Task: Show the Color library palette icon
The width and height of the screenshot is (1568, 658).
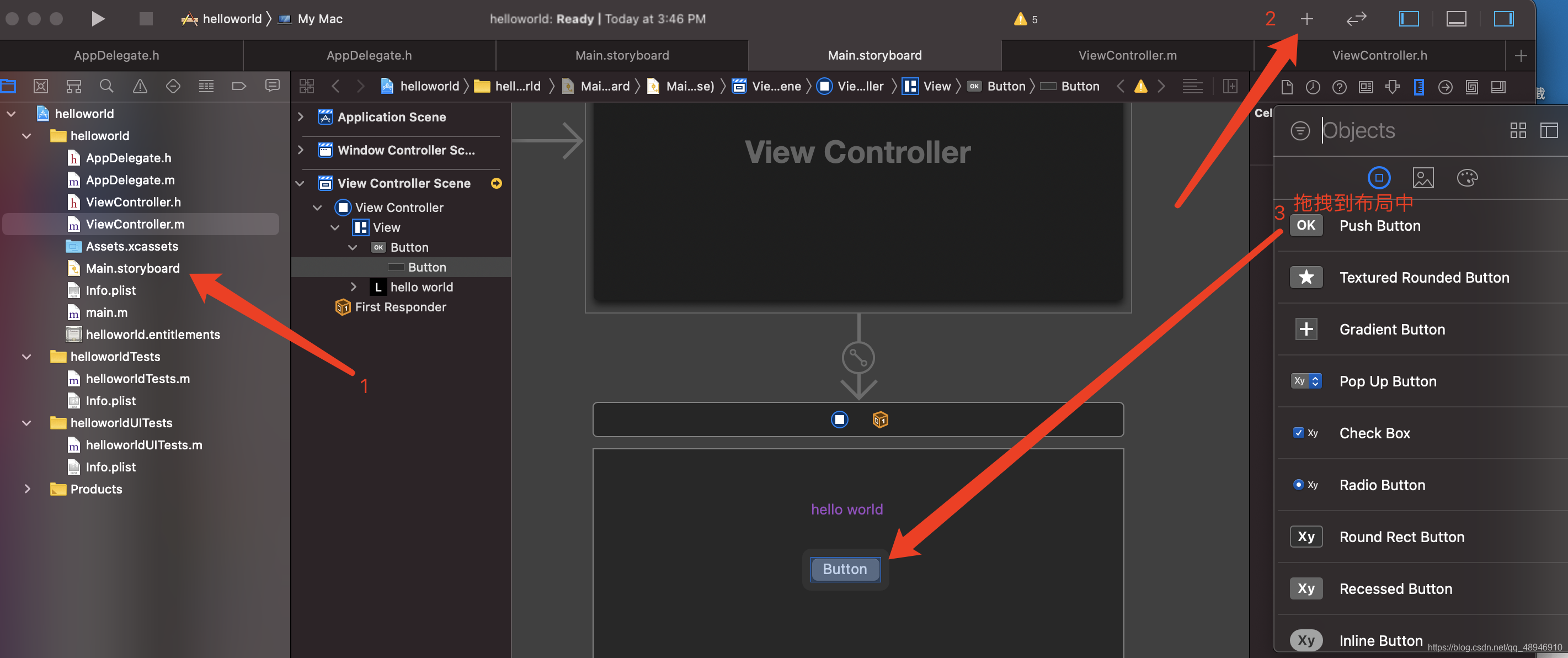Action: [1467, 178]
